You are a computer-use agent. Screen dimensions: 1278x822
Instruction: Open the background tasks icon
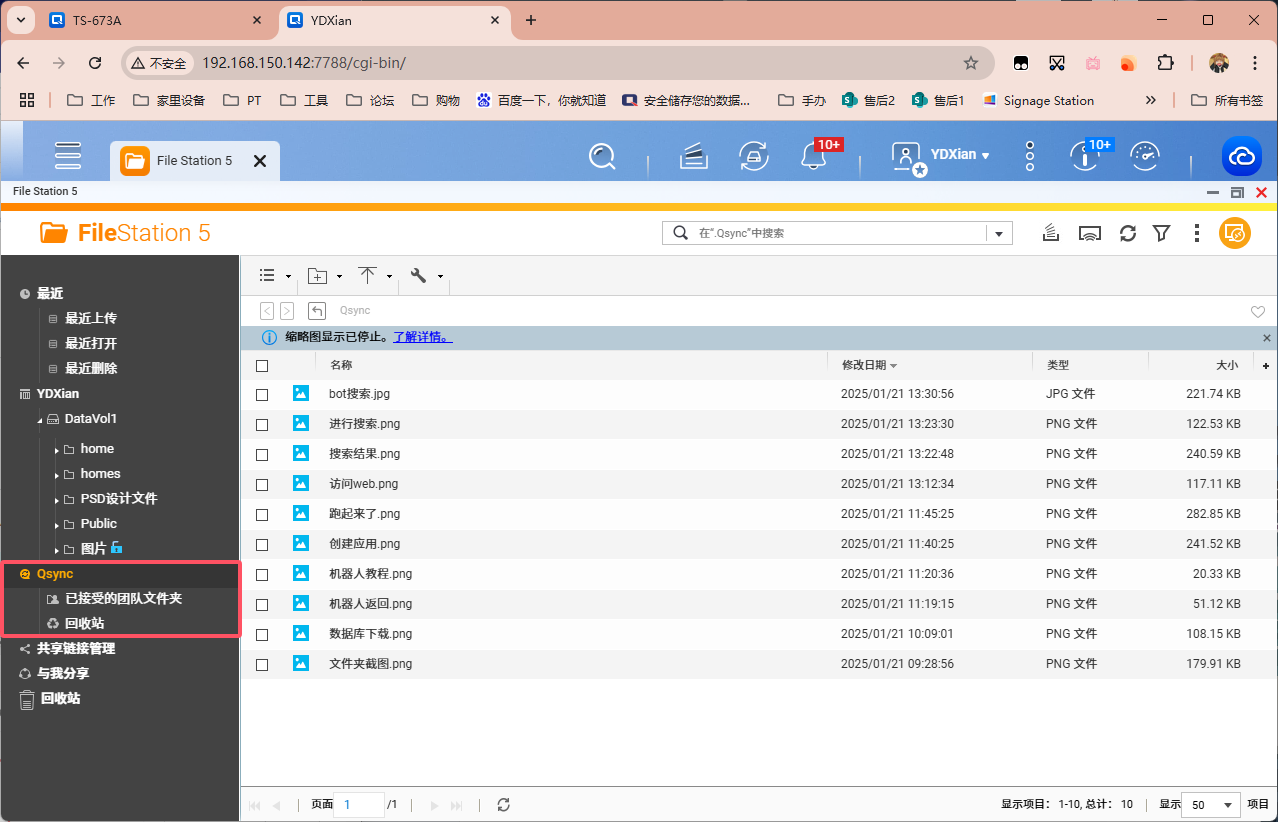(694, 156)
